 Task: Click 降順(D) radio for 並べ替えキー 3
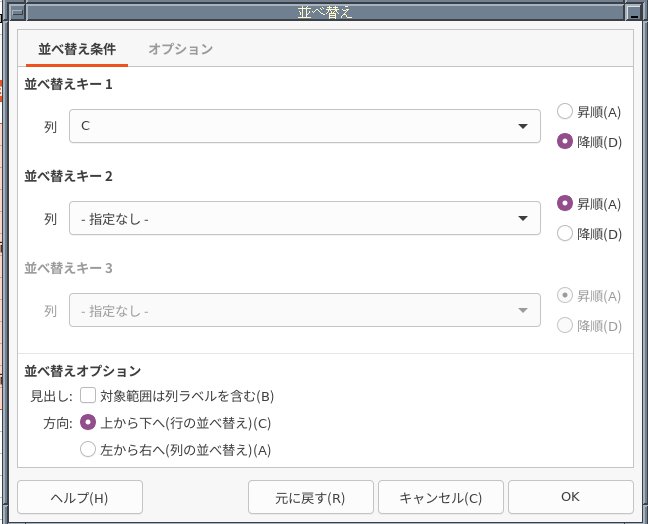565,326
